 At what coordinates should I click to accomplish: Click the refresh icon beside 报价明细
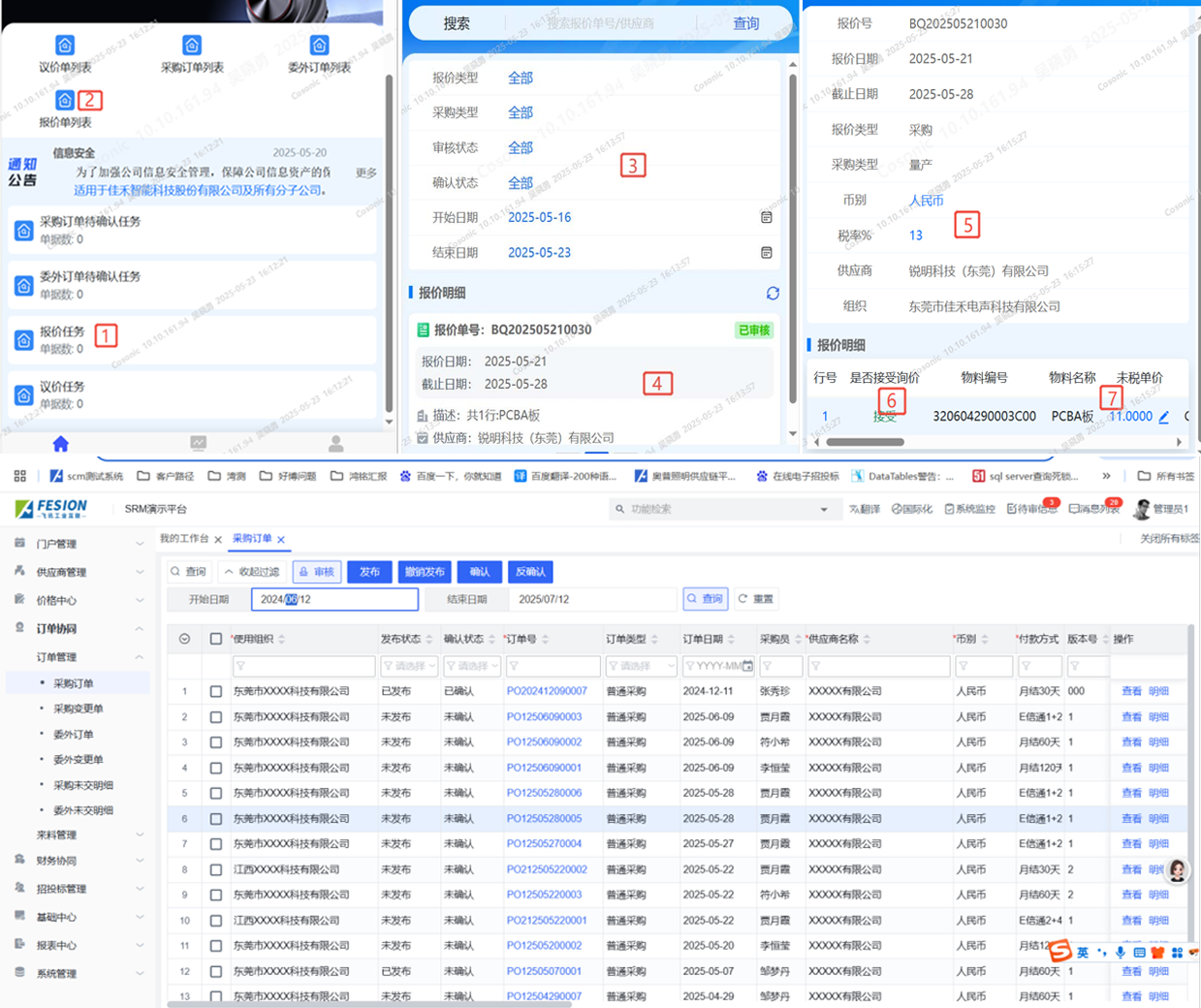(x=773, y=293)
